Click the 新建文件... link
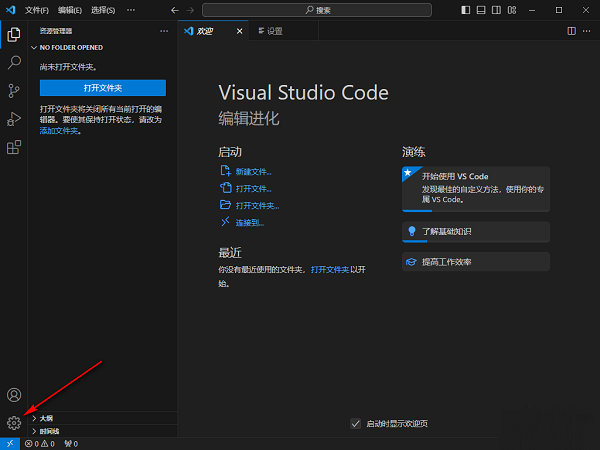The width and height of the screenshot is (600, 450). tap(253, 172)
